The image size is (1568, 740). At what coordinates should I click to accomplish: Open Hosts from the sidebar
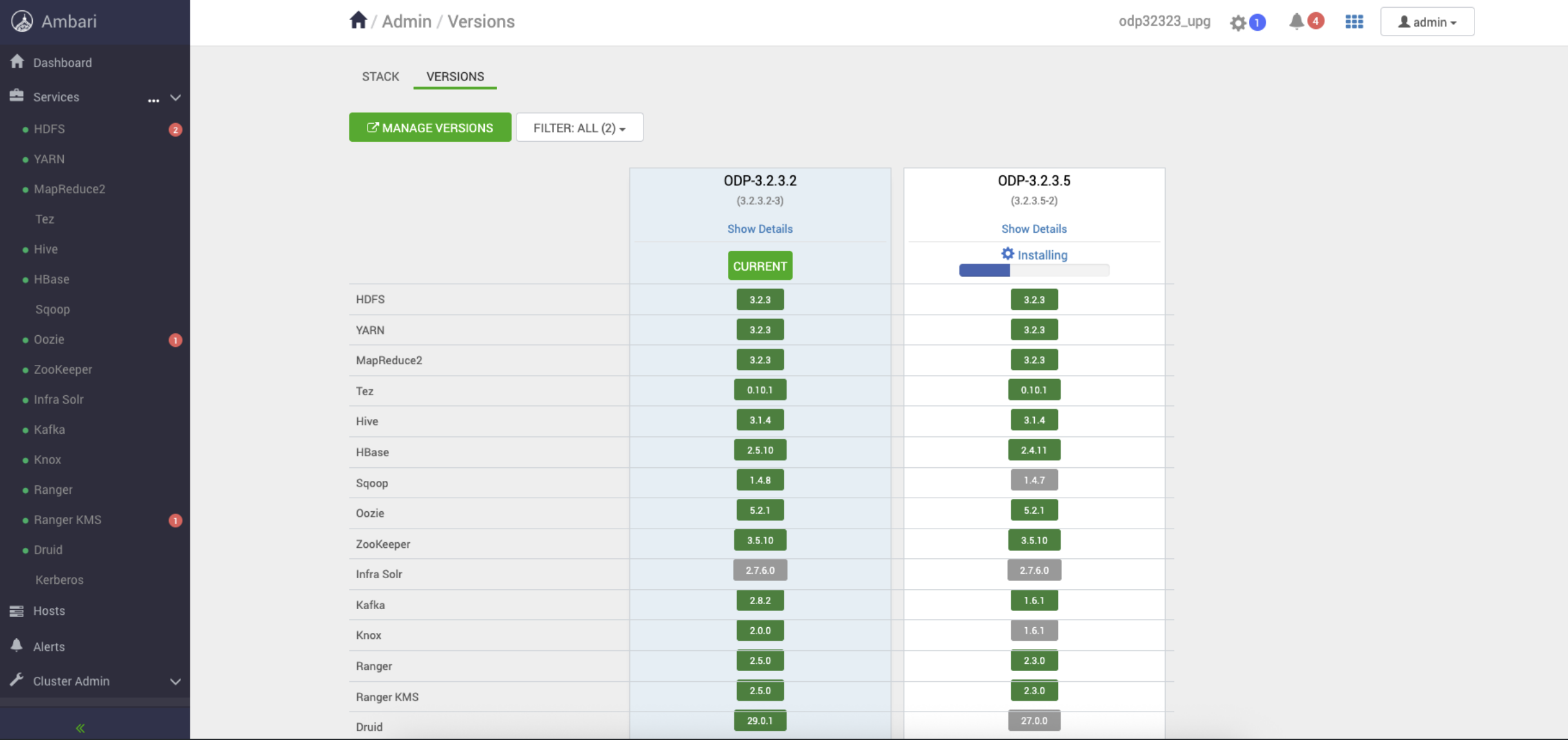(49, 610)
